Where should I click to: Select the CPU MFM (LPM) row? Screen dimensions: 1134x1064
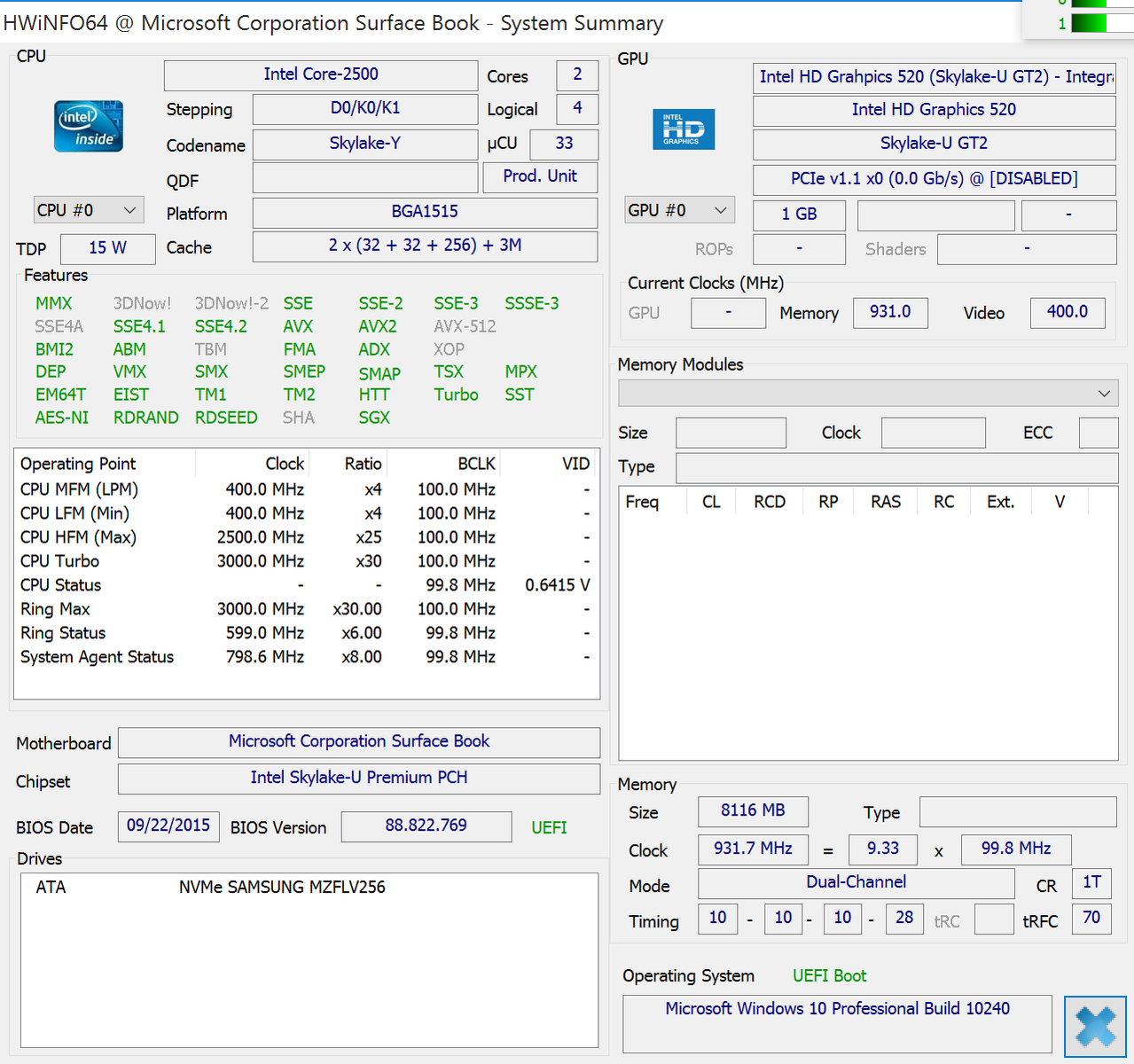[x=306, y=489]
